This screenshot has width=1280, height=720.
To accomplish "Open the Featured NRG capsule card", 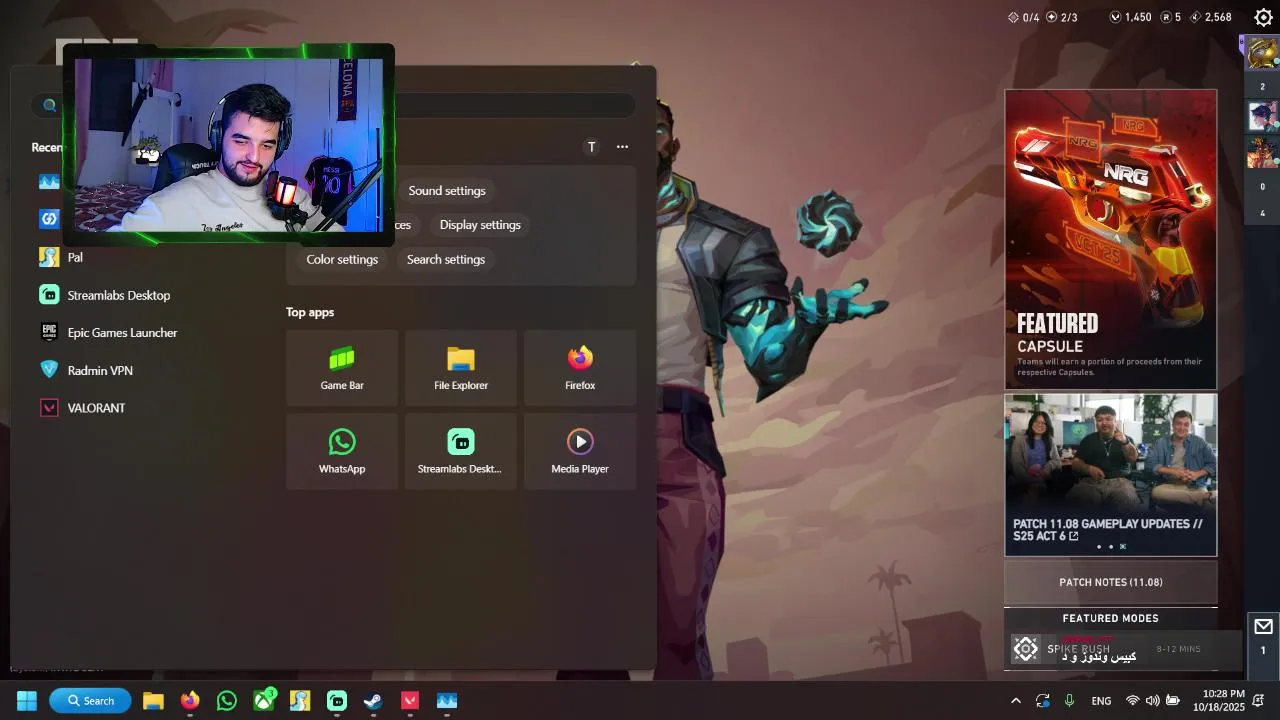I will tap(1111, 239).
